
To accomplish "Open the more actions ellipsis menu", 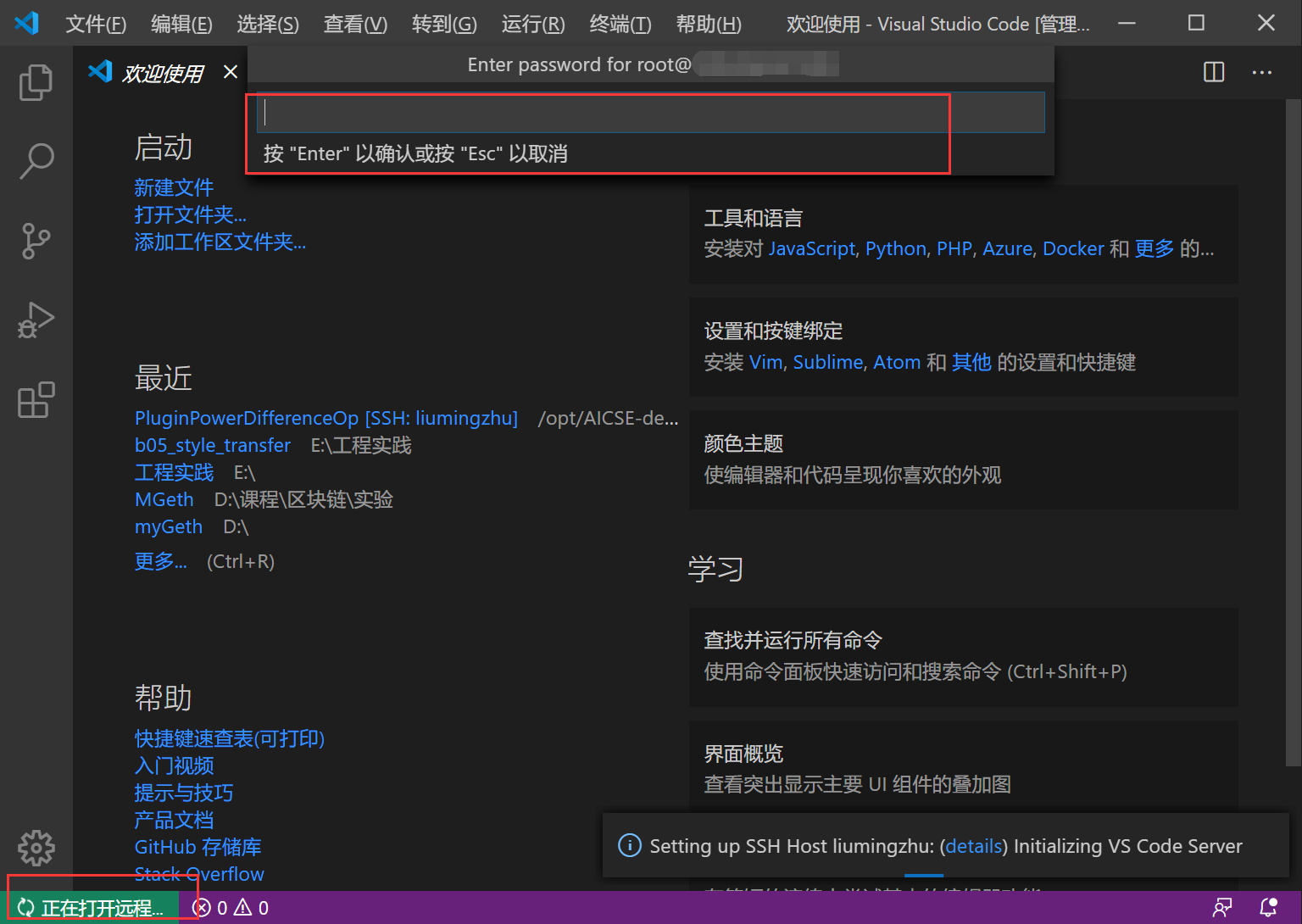I will 1262,72.
